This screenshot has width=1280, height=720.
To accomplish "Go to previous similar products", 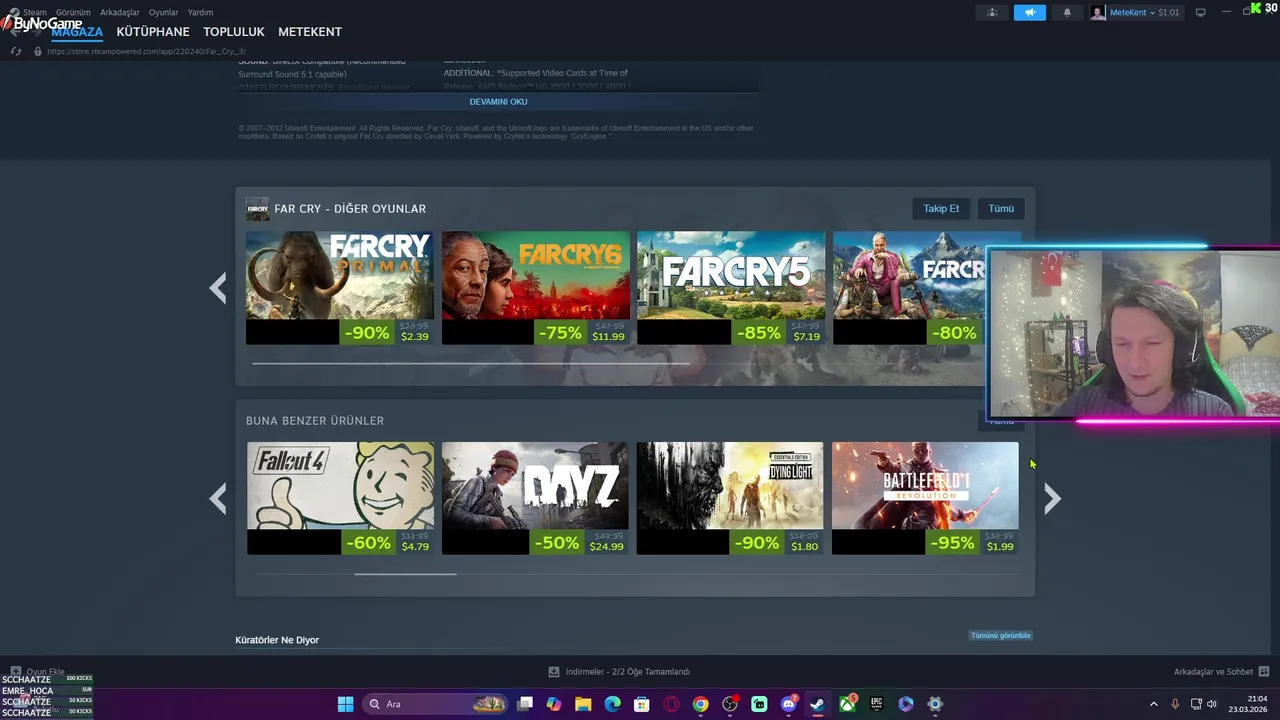I will click(x=218, y=498).
